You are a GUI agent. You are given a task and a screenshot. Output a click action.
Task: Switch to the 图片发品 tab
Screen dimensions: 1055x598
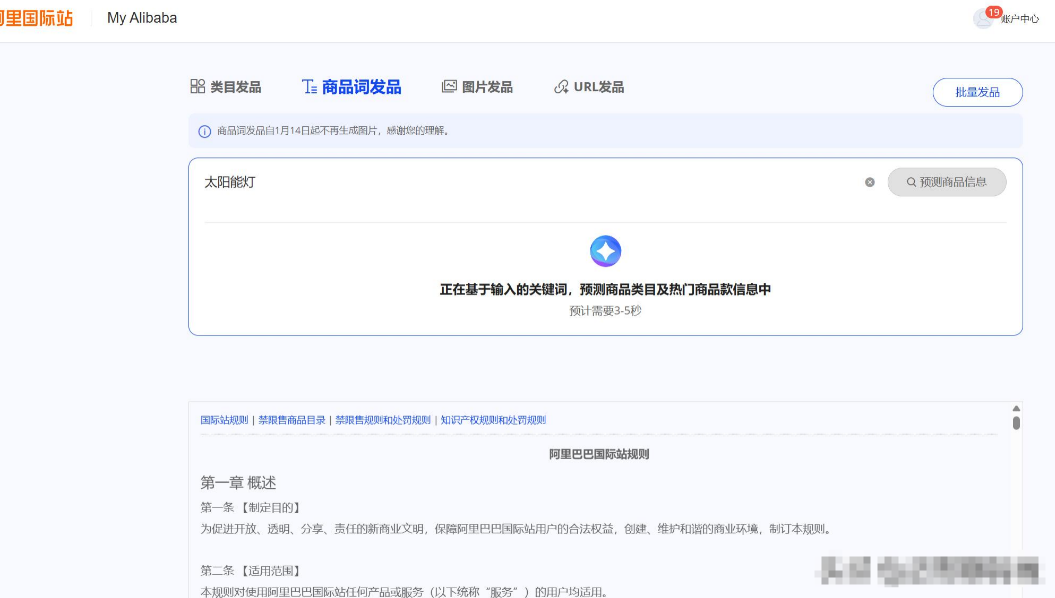click(x=477, y=87)
